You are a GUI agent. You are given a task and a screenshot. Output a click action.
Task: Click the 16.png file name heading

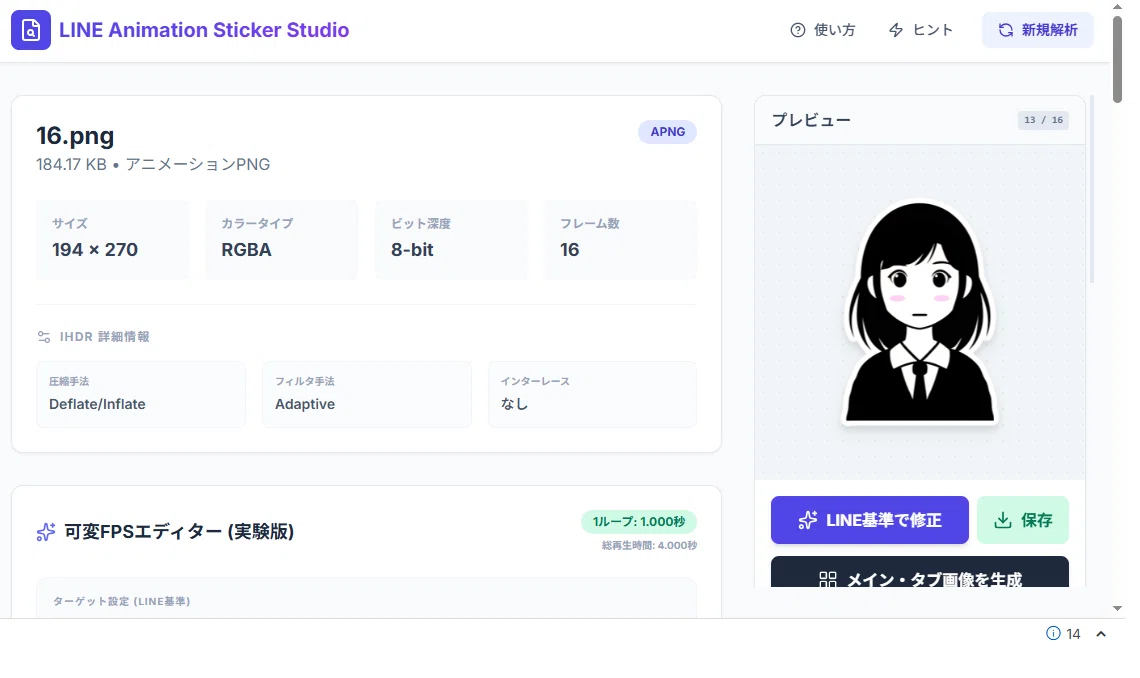pos(75,136)
